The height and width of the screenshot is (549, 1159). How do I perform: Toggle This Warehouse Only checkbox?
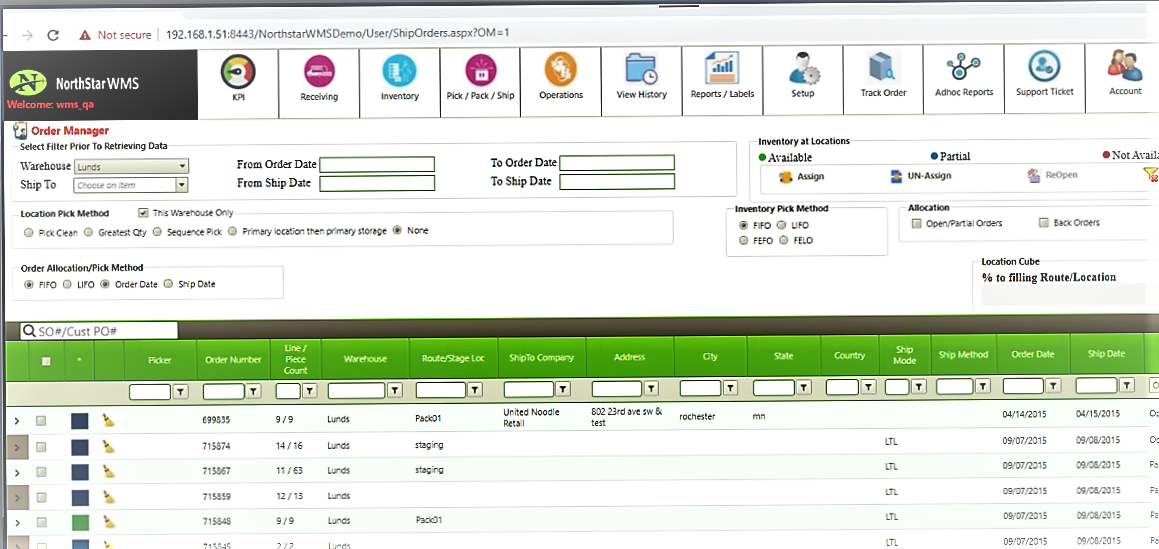pyautogui.click(x=143, y=212)
